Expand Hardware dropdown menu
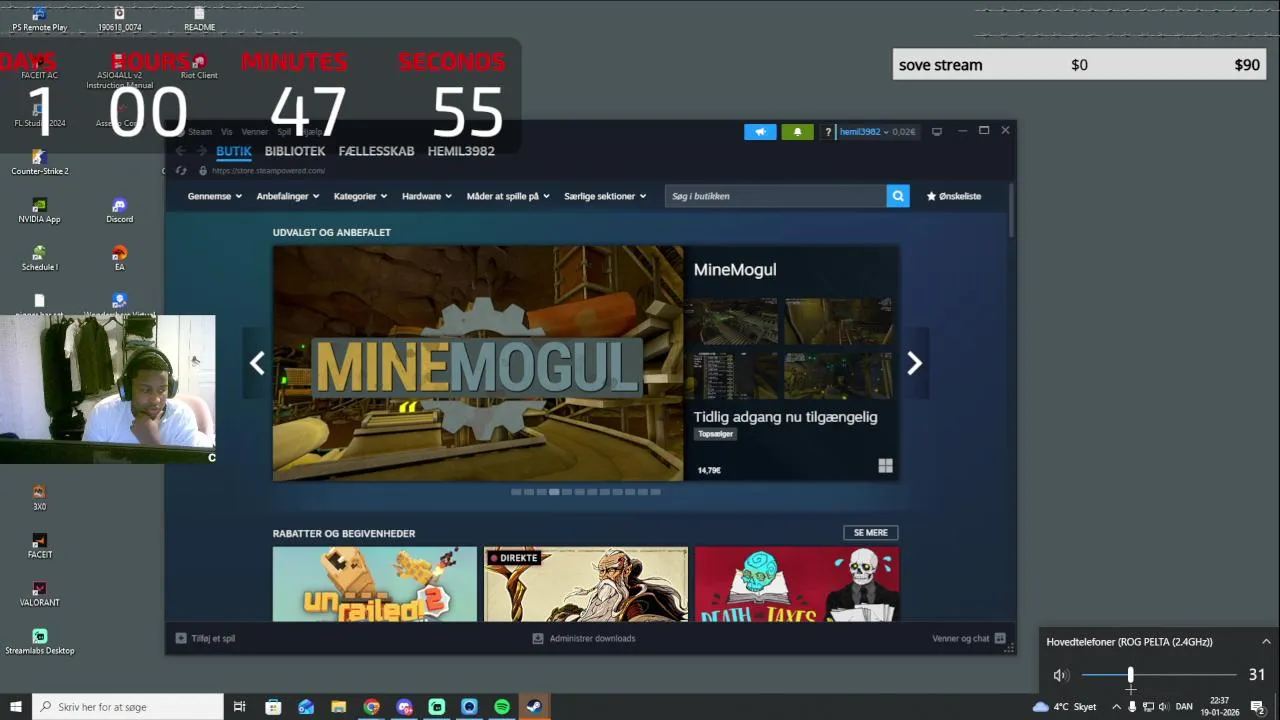 point(427,196)
